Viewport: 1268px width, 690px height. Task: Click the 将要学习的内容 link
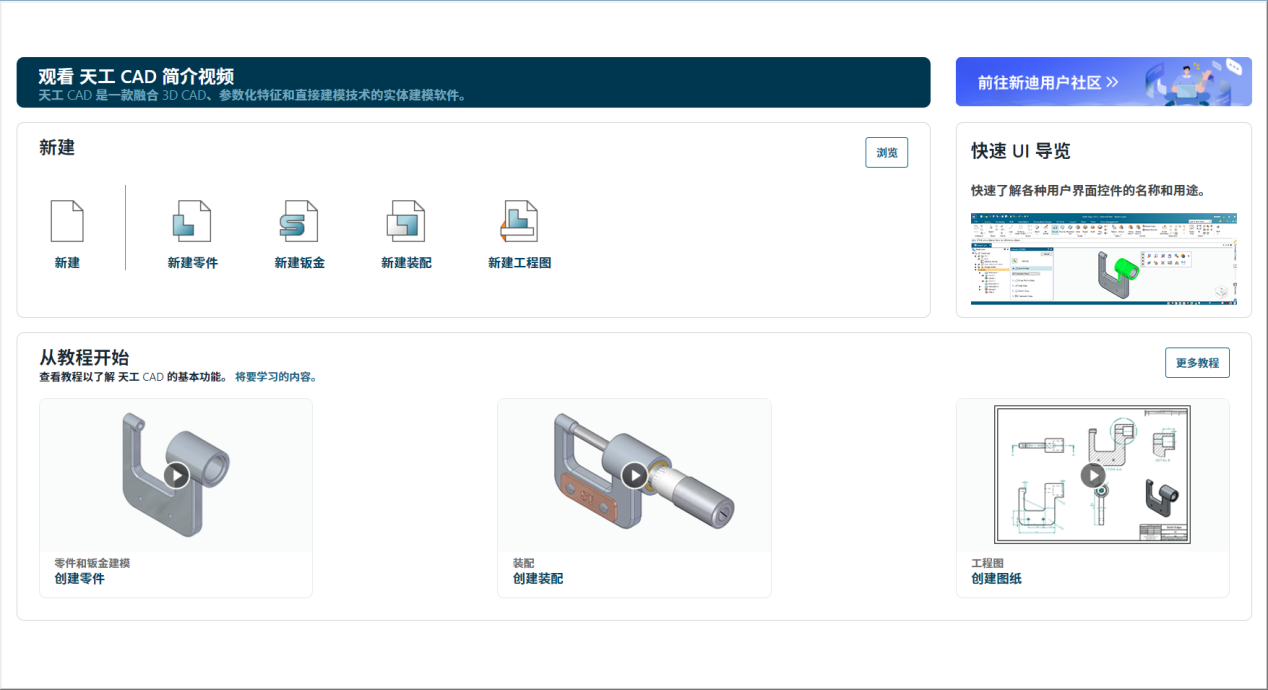pos(276,378)
